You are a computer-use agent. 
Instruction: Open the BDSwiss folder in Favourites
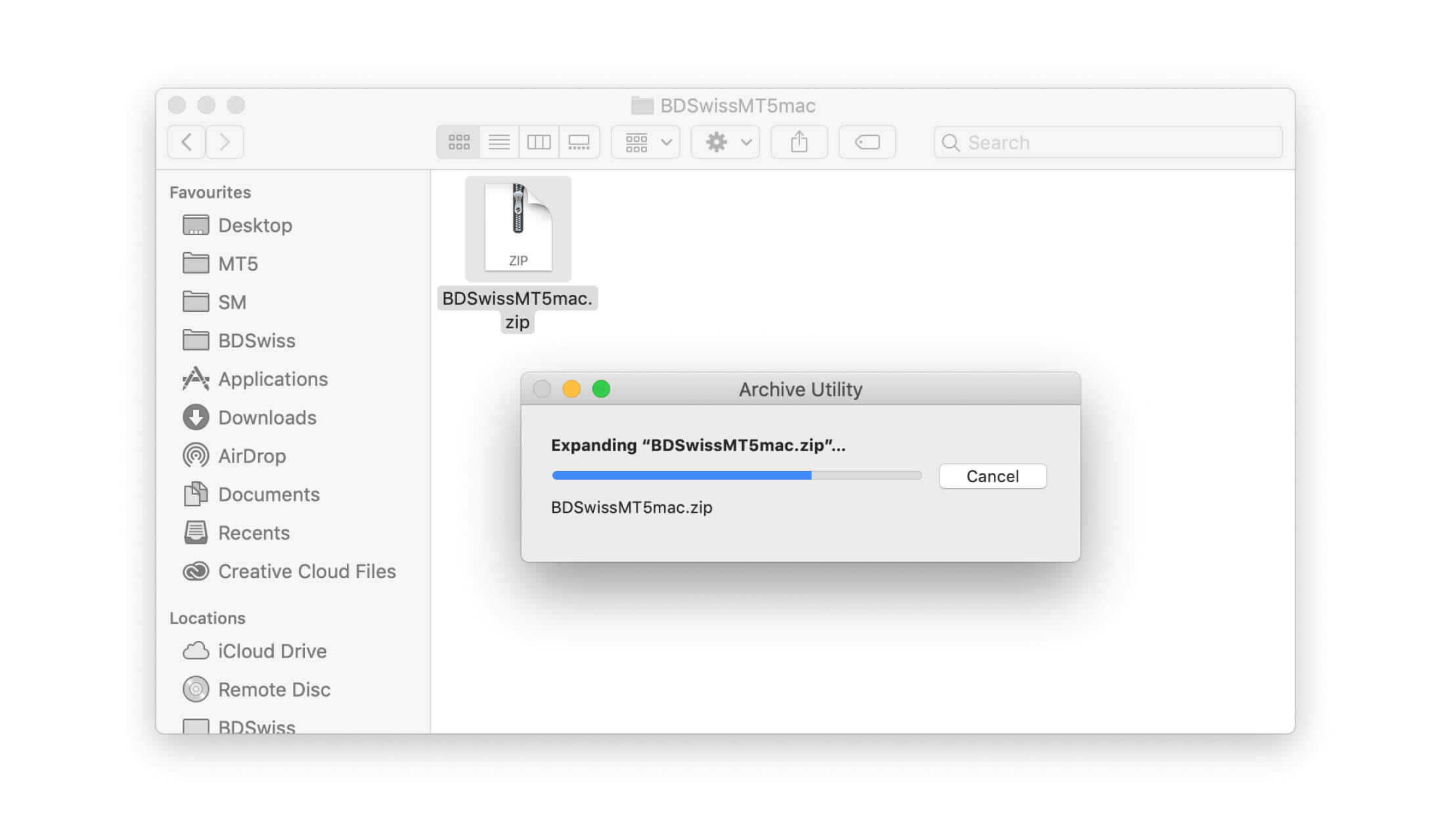coord(257,341)
